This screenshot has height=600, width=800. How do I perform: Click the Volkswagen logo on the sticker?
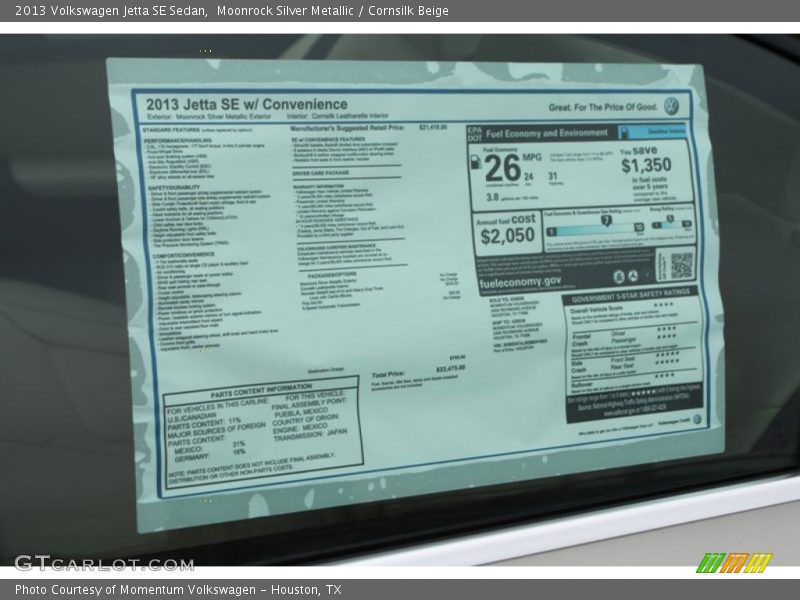[671, 106]
